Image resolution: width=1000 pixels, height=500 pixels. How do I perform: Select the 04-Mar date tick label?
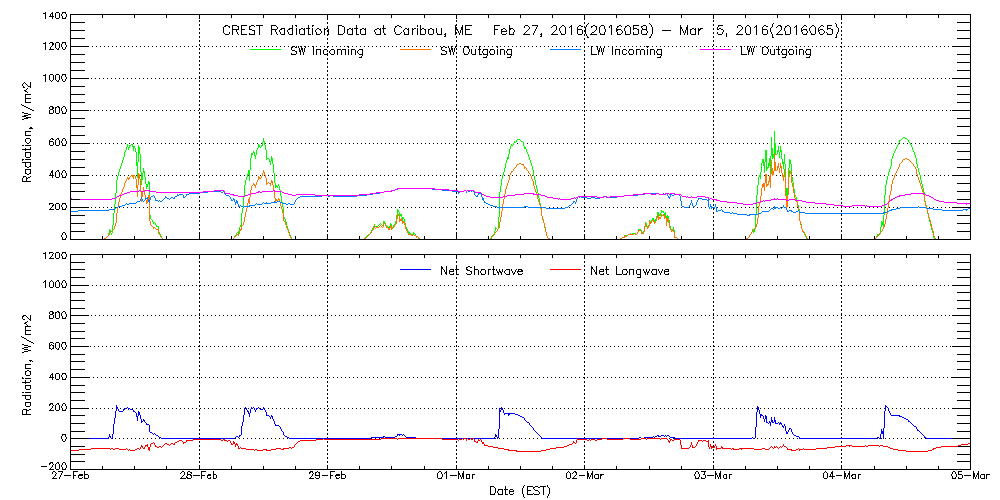coord(842,477)
